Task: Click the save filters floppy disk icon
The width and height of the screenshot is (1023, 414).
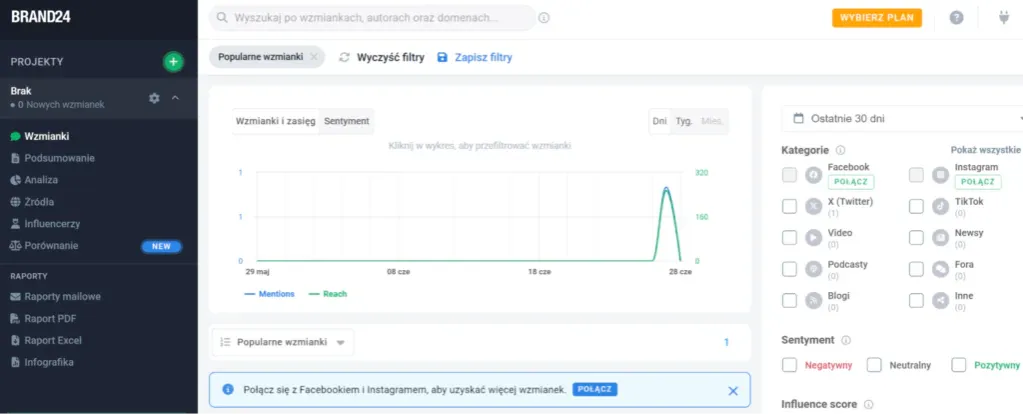Action: pyautogui.click(x=442, y=57)
